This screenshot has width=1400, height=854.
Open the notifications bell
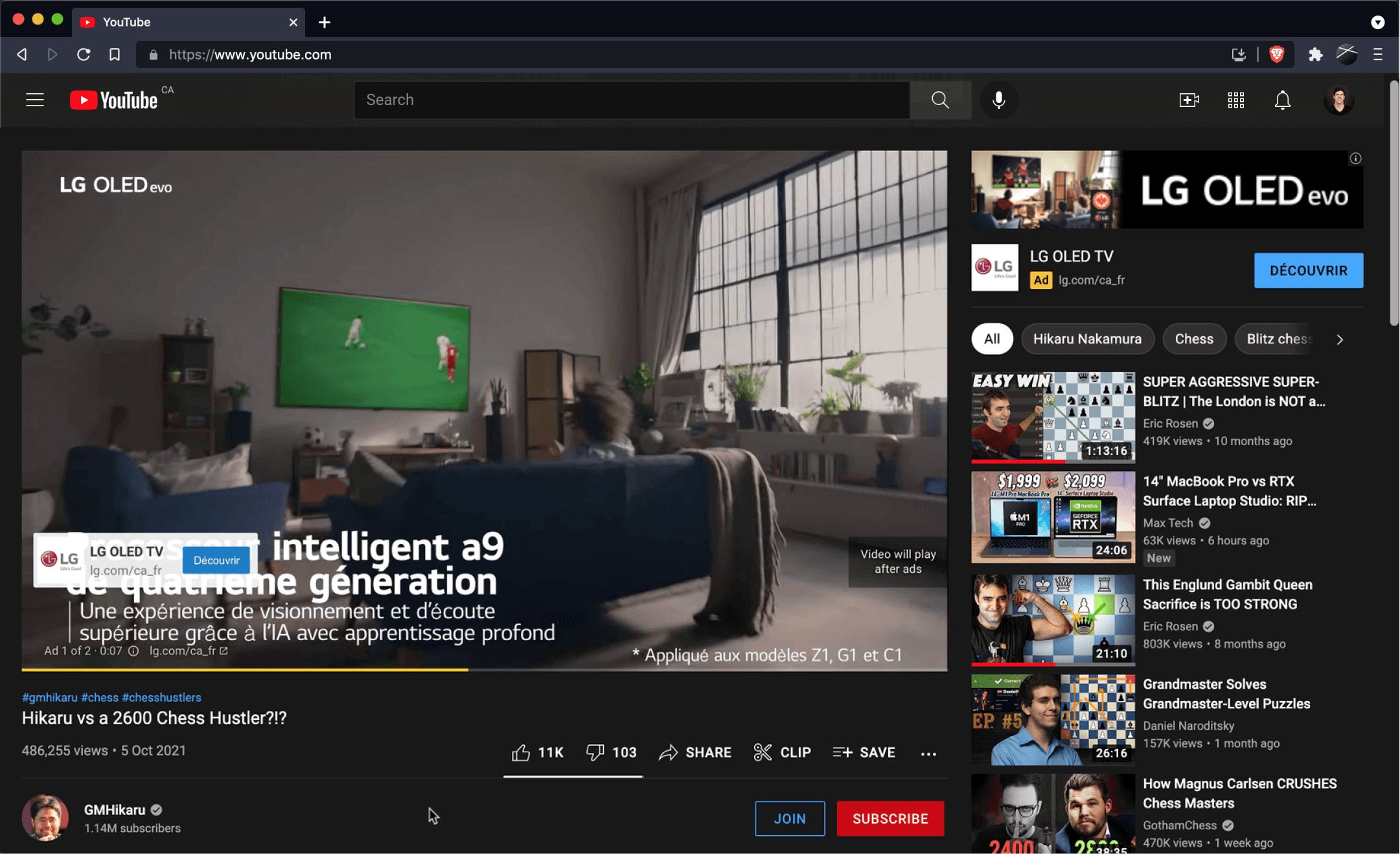click(x=1282, y=100)
